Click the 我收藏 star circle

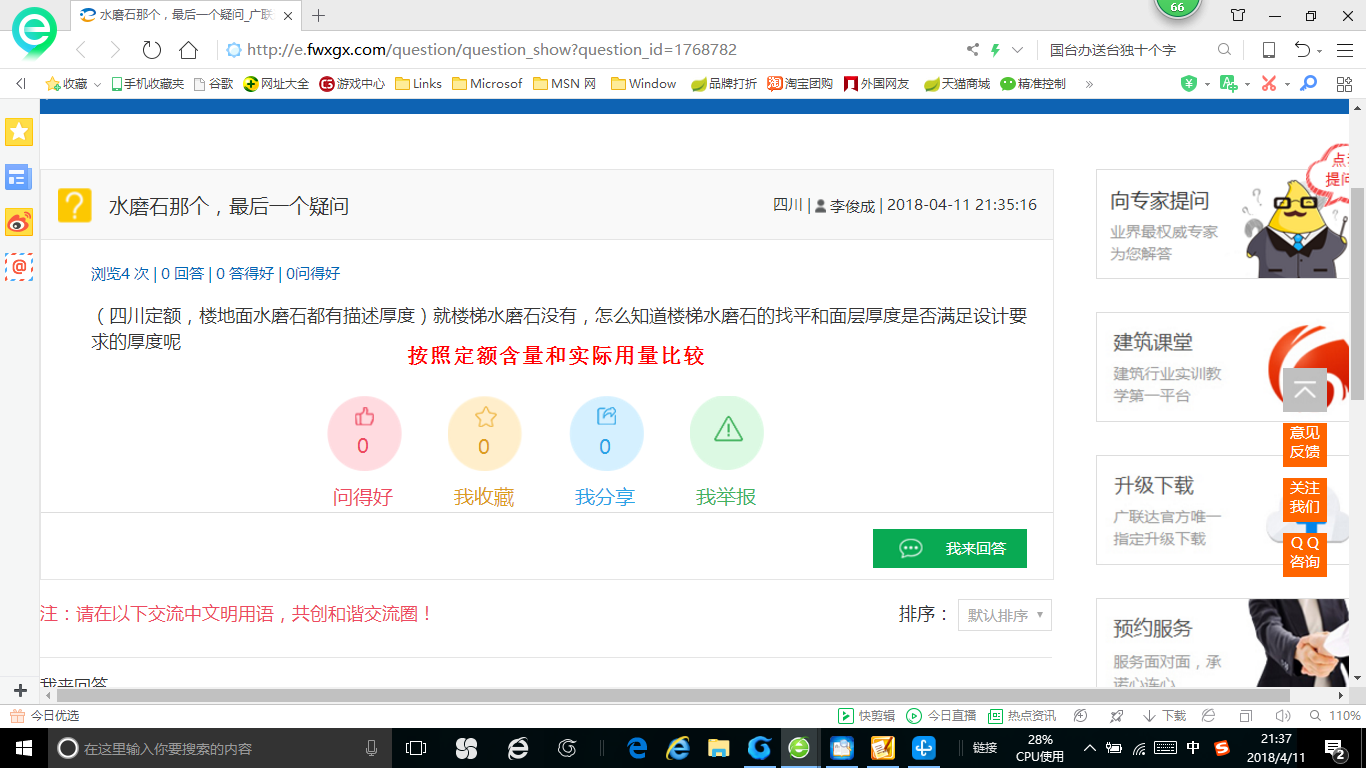[485, 433]
